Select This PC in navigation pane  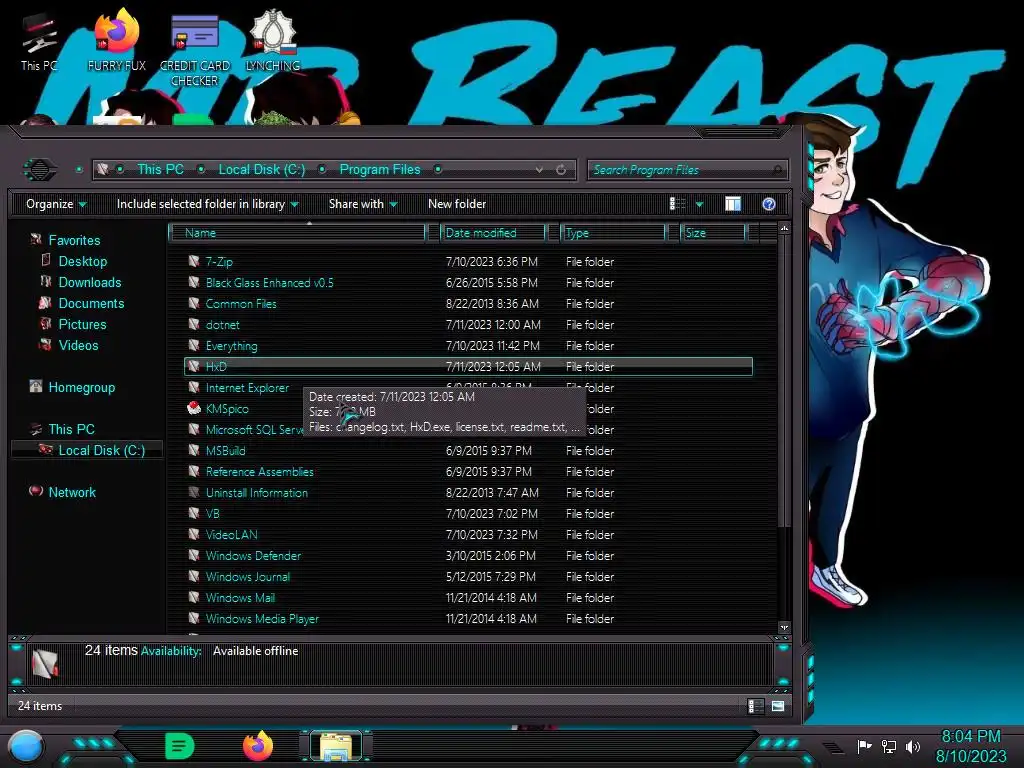[x=71, y=429]
